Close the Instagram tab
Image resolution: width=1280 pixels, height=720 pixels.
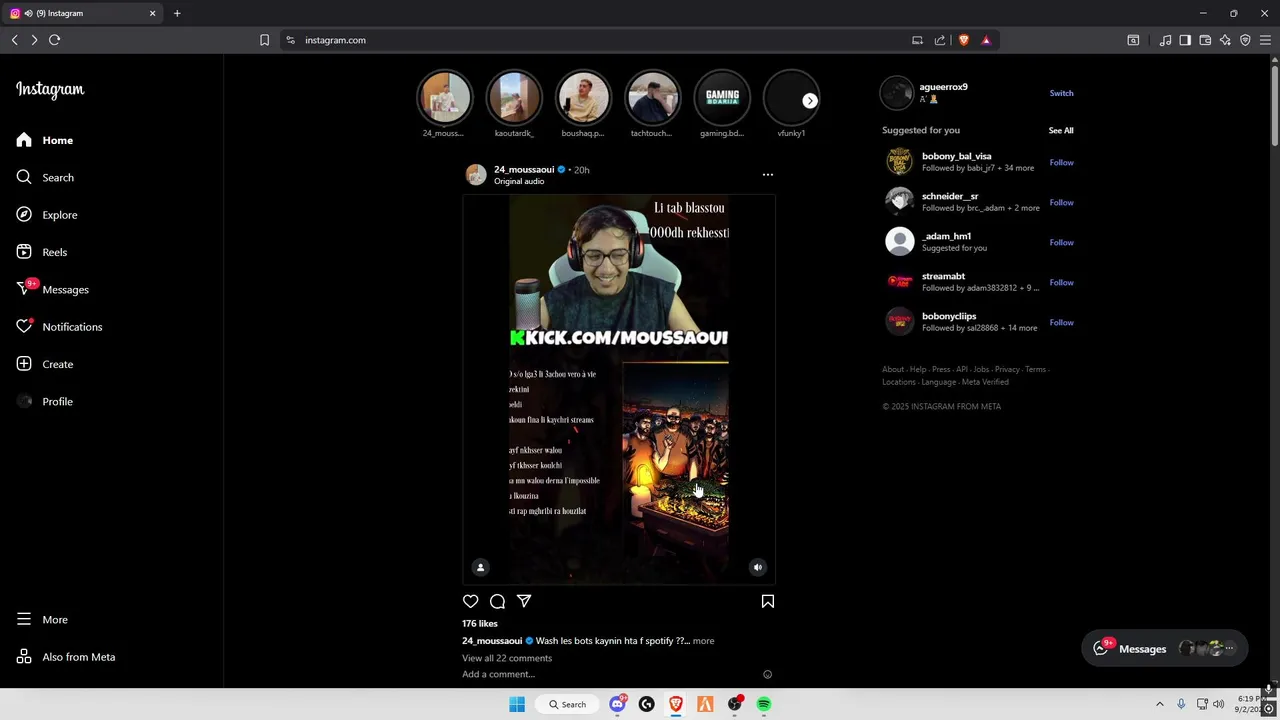(x=153, y=13)
